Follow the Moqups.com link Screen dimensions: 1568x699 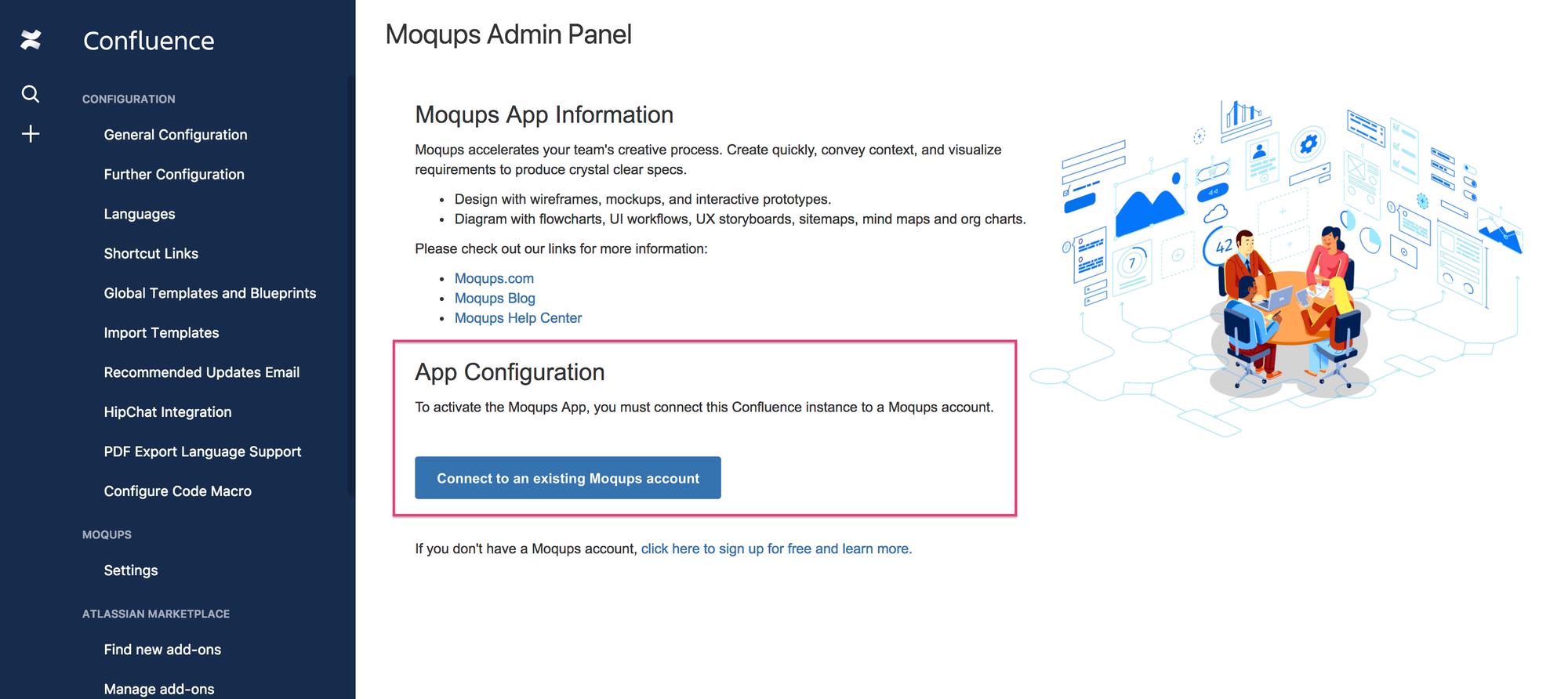pos(494,278)
